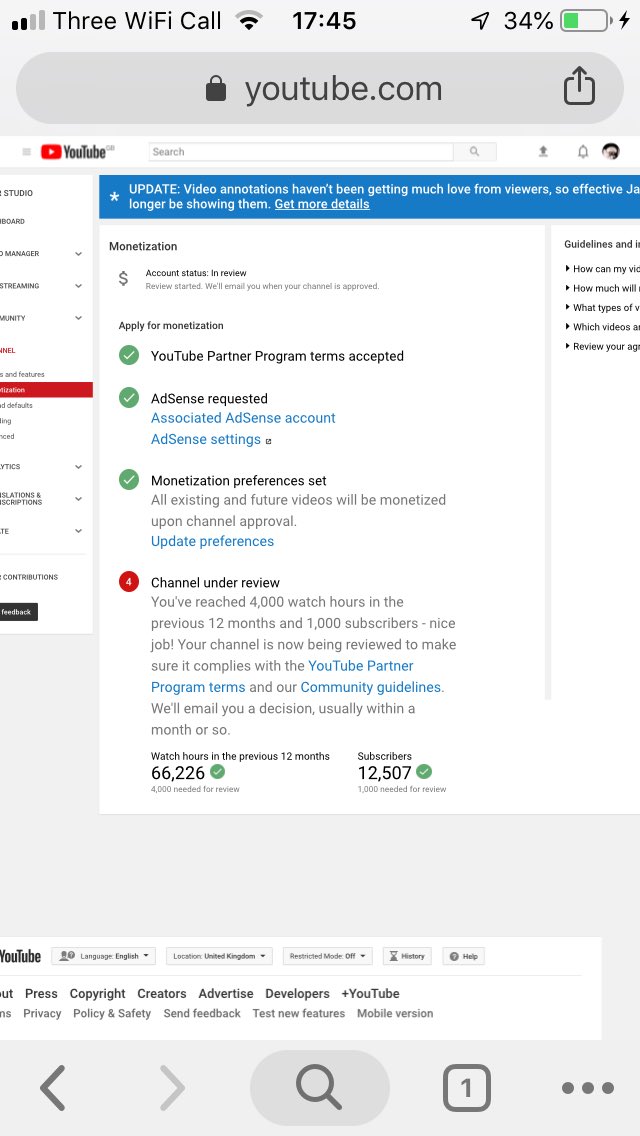Open the browser three-dot menu
Viewport: 640px width, 1136px height.
point(588,1087)
